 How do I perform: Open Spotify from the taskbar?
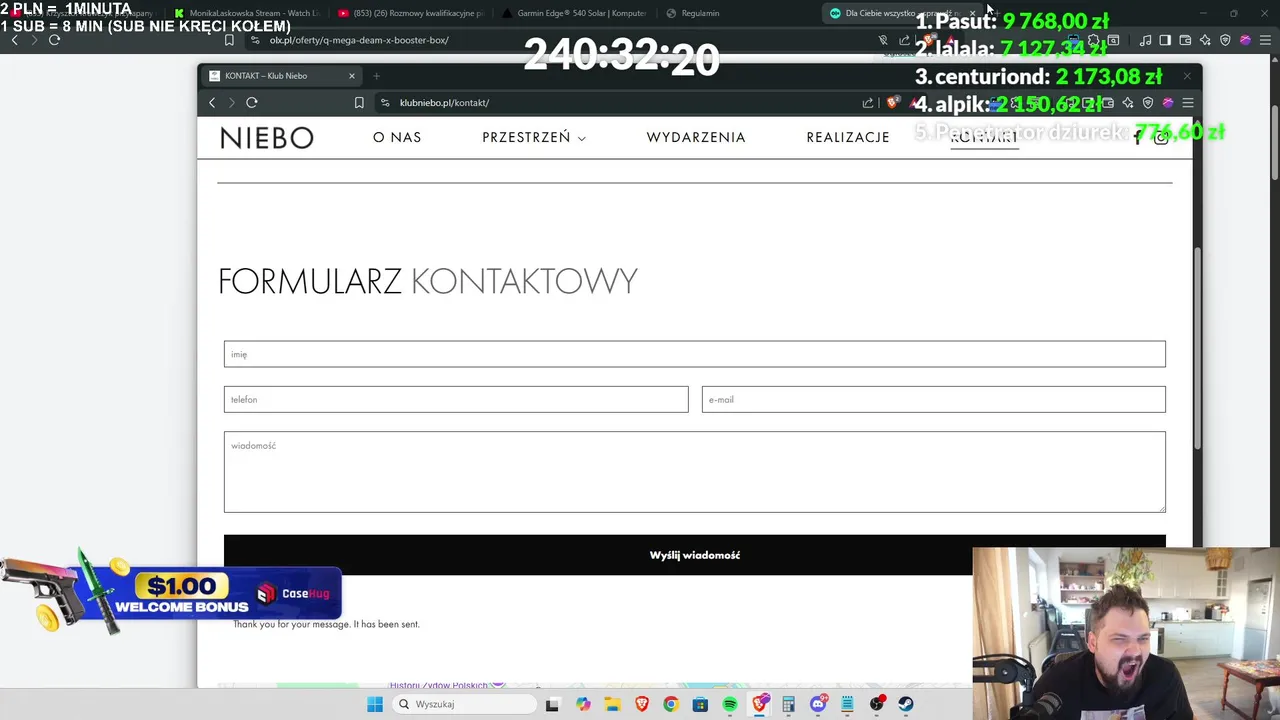[730, 704]
